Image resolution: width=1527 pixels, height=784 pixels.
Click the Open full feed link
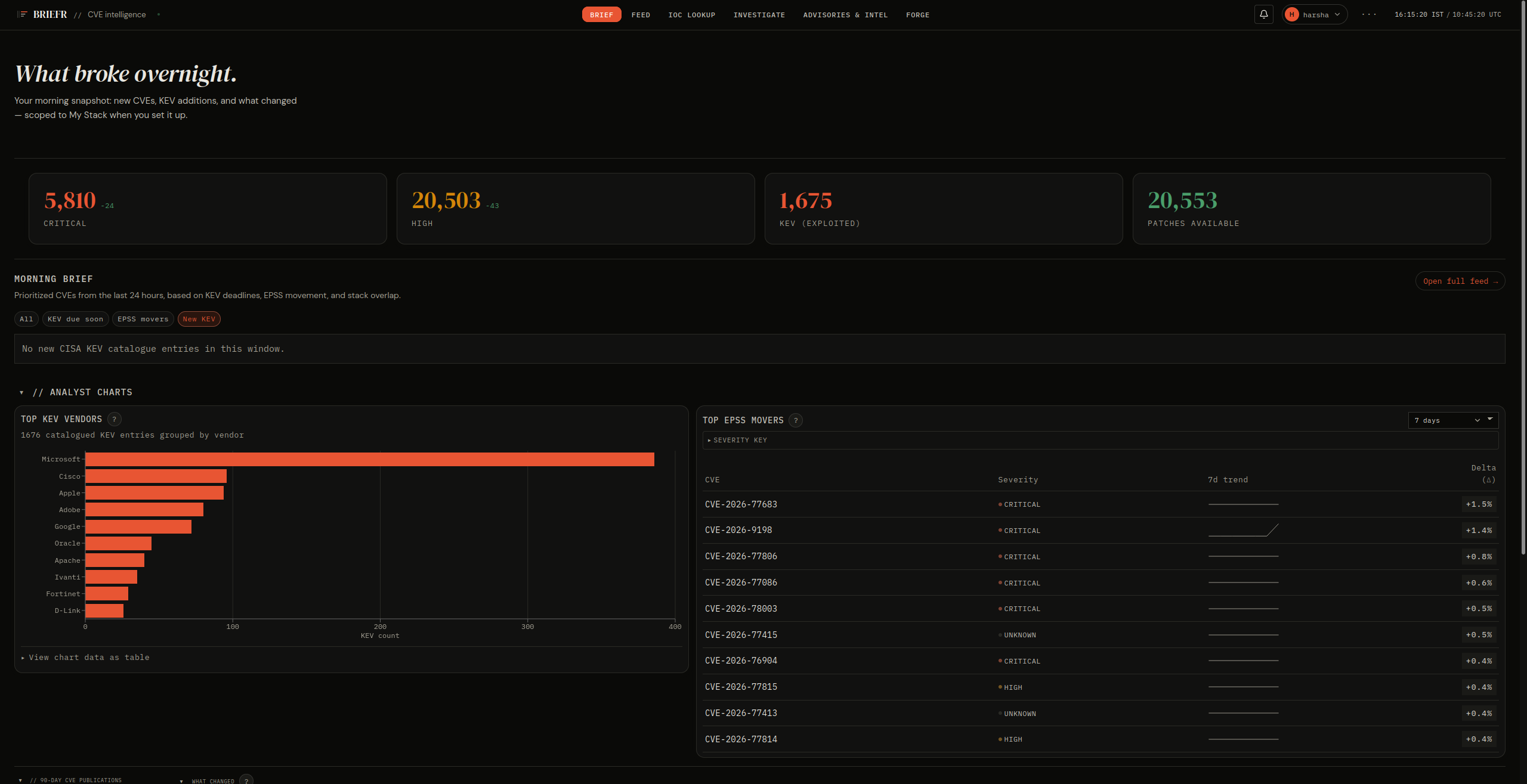pyautogui.click(x=1460, y=281)
